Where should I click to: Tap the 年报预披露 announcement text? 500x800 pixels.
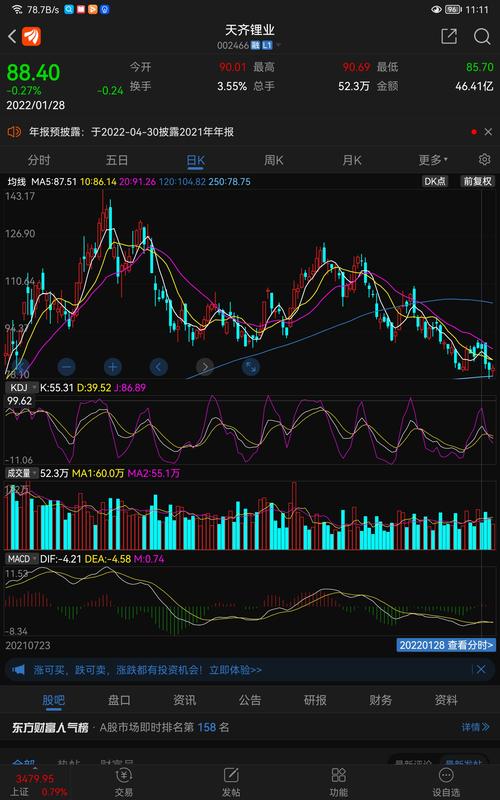[131, 132]
